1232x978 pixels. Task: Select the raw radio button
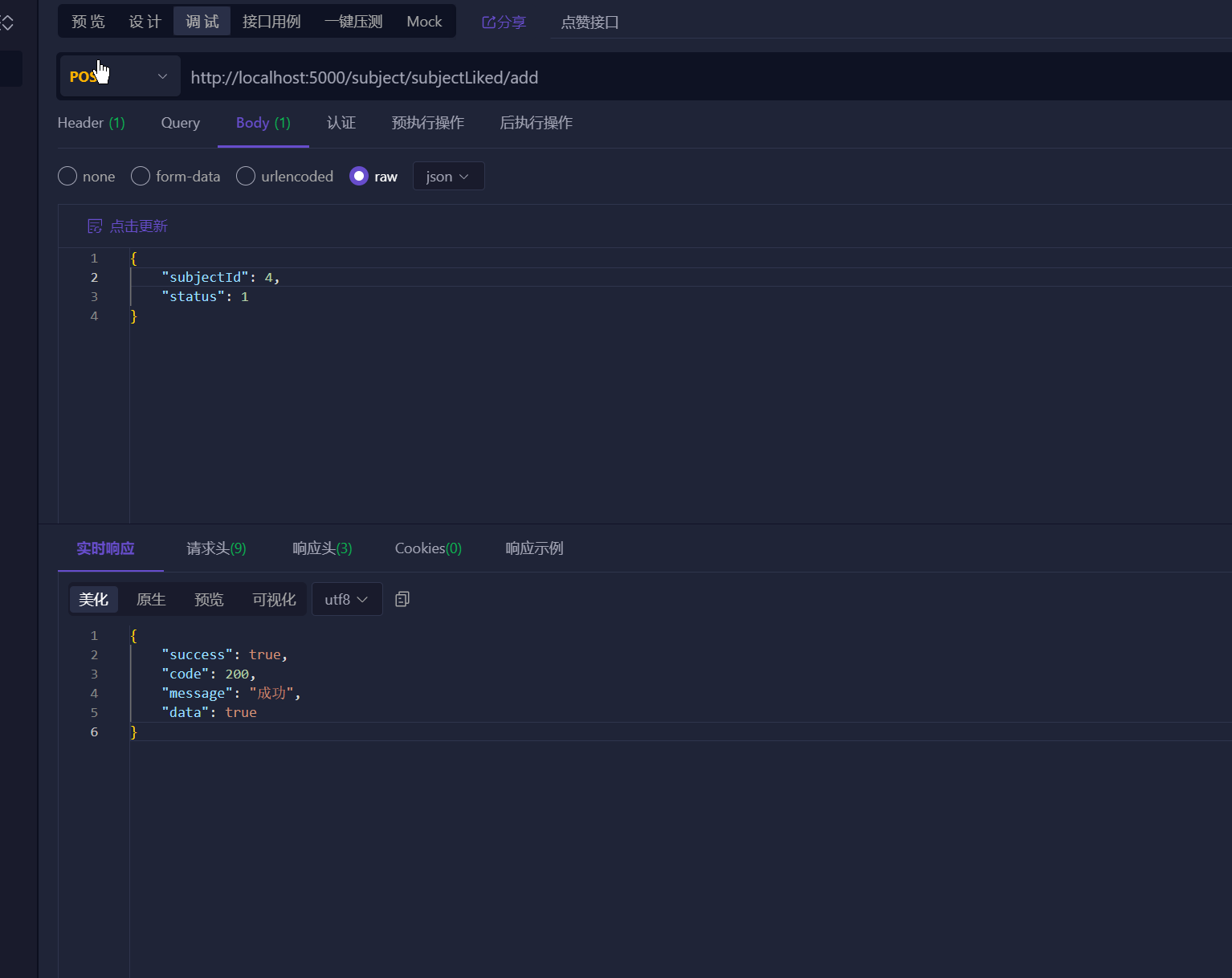tap(359, 176)
